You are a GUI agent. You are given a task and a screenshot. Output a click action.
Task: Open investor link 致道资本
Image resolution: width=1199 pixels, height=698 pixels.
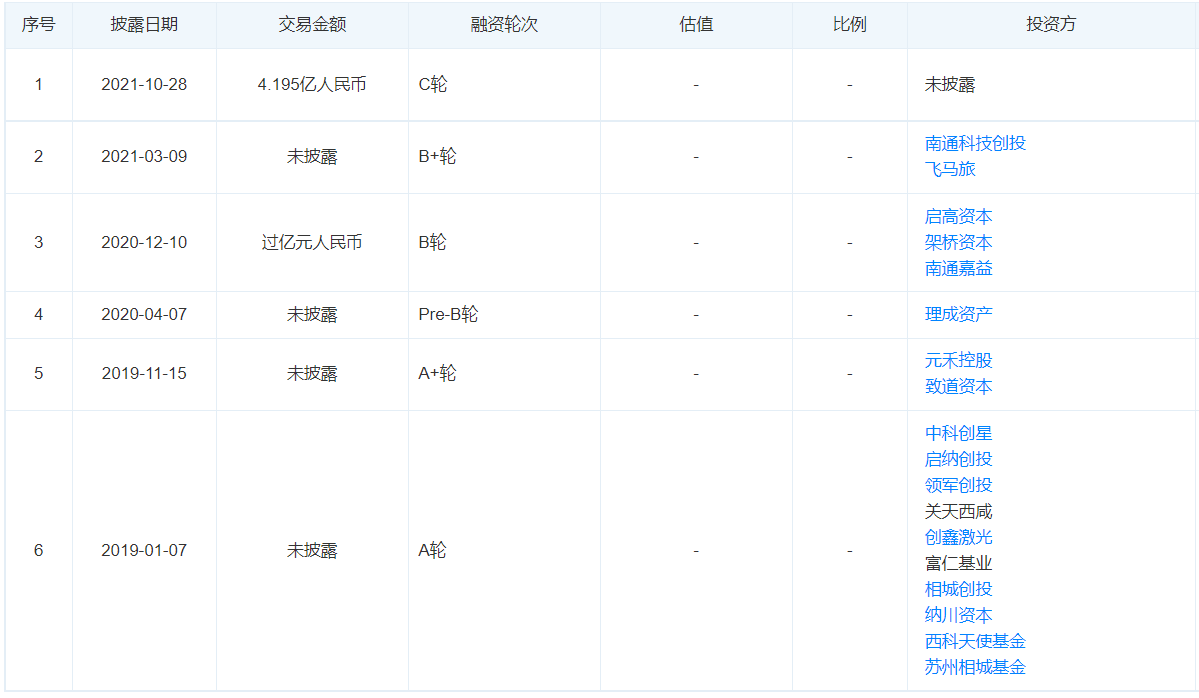coord(958,386)
